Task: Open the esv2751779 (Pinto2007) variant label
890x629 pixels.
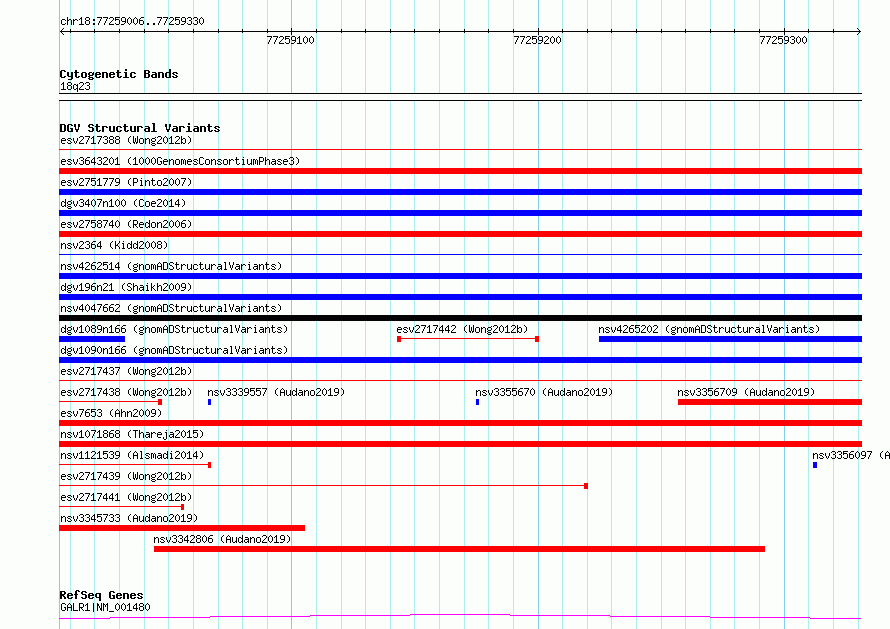Action: click(126, 182)
